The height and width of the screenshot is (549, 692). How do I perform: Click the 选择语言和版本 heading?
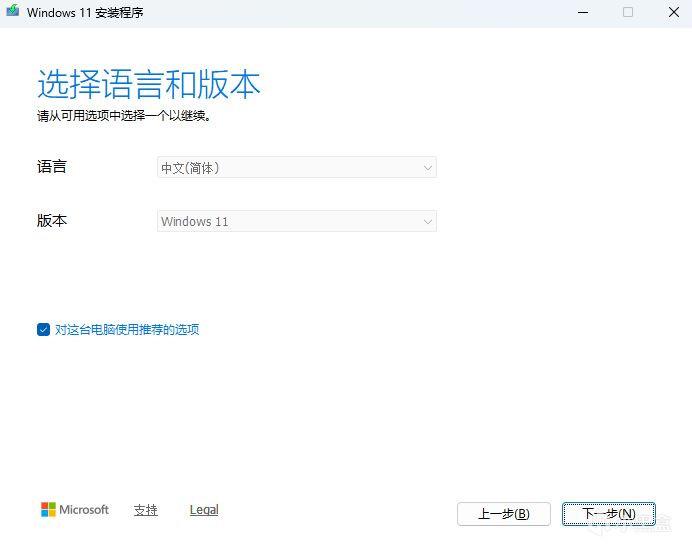[149, 84]
